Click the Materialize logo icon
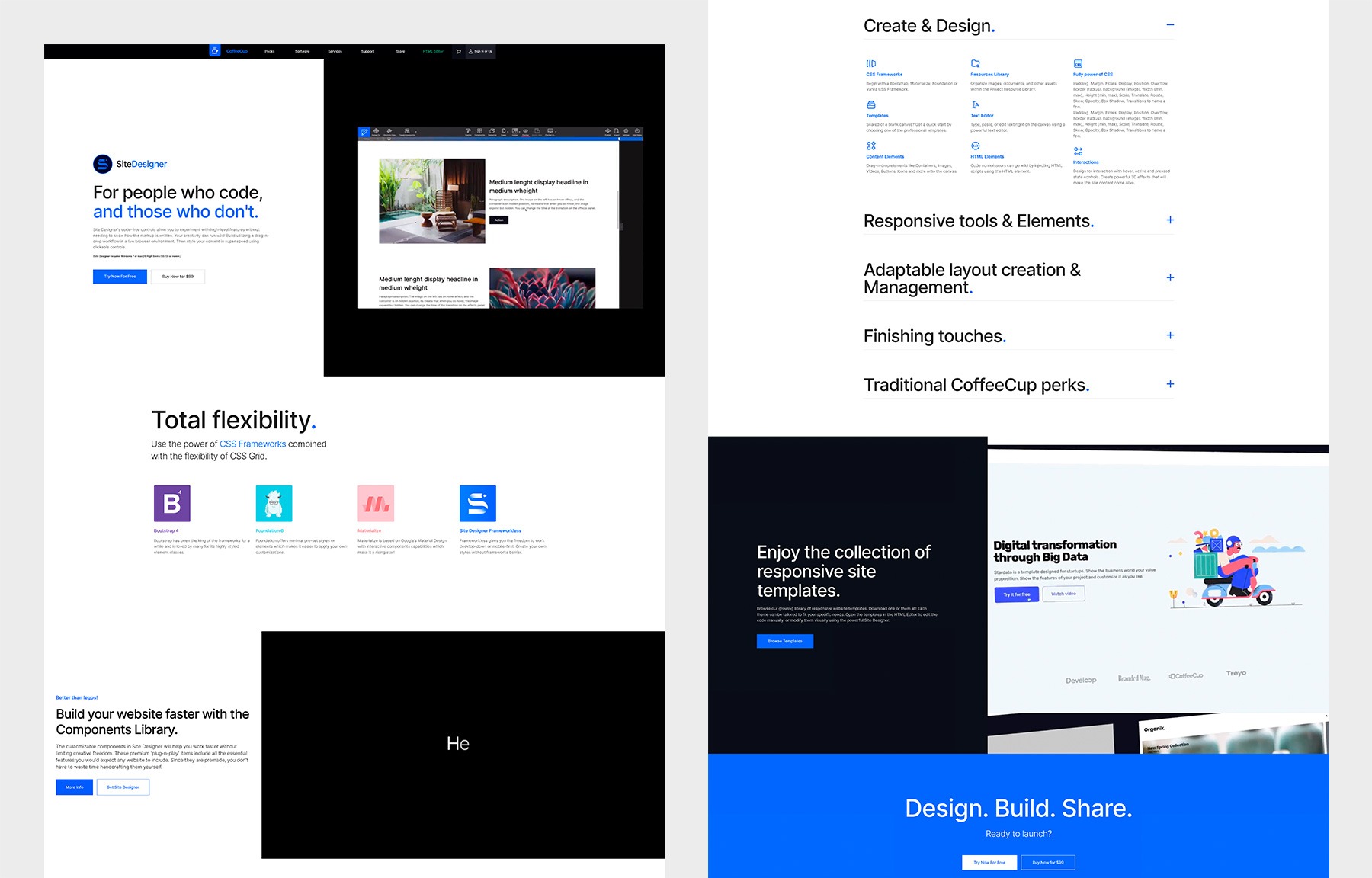The width and height of the screenshot is (1372, 878). tap(376, 503)
